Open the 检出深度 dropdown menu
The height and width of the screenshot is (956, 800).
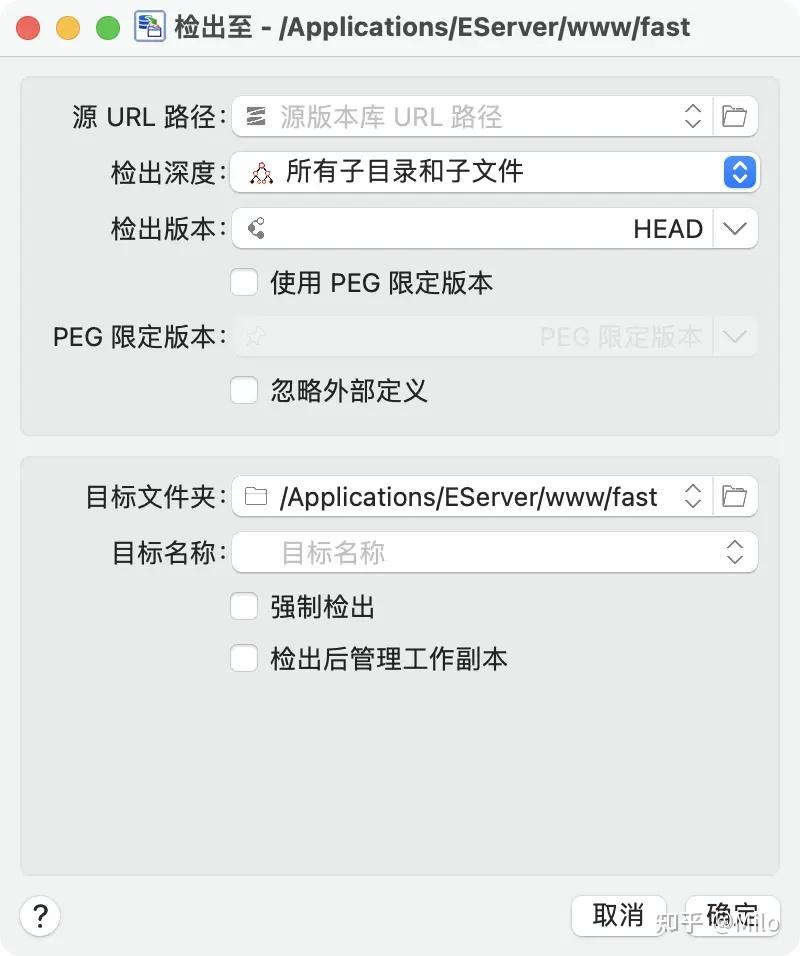click(739, 172)
